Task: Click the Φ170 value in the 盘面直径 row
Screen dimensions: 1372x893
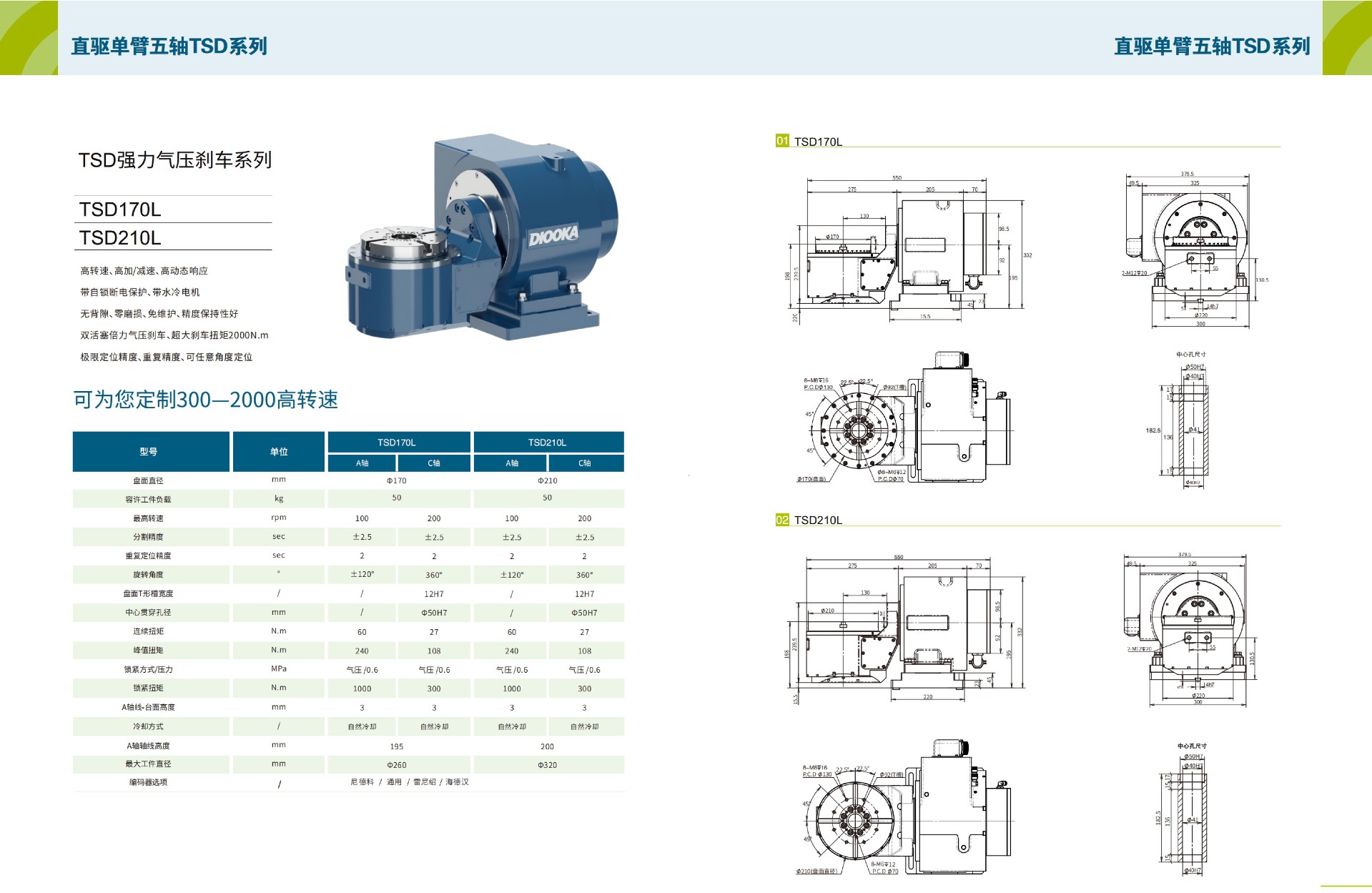Action: (x=397, y=481)
